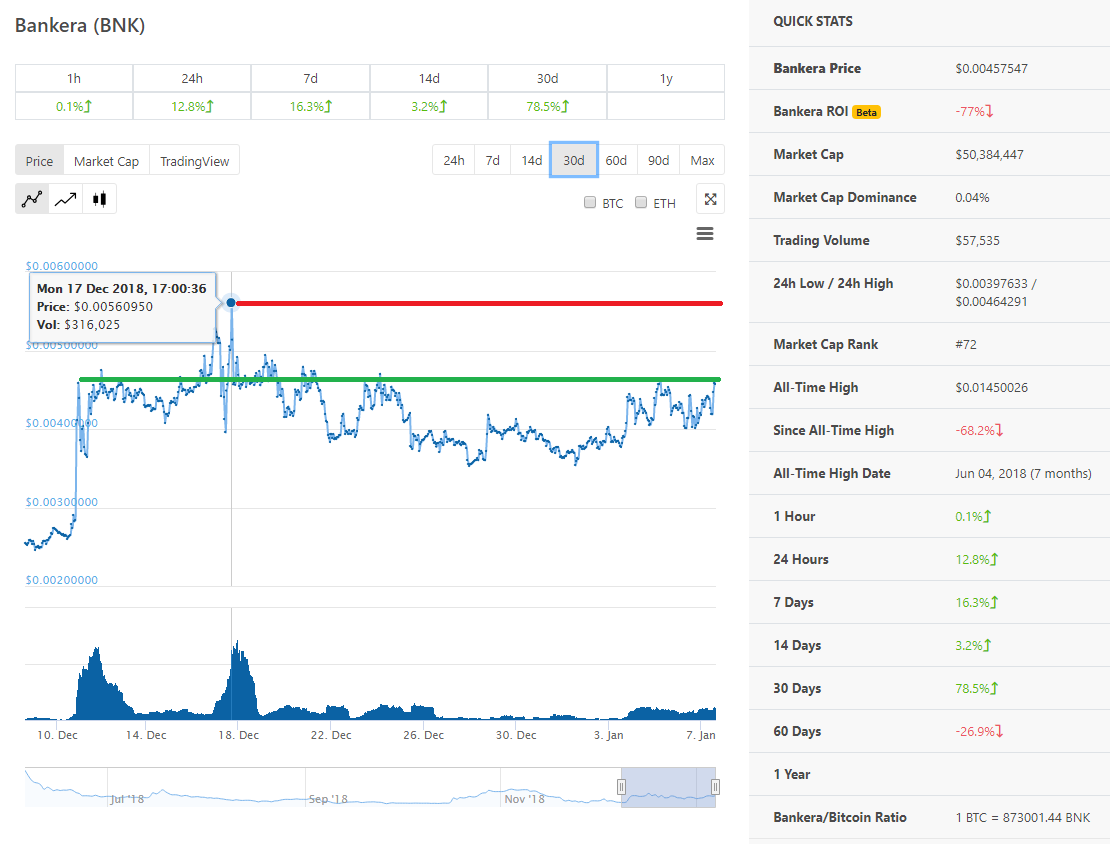Select the 24h chart range button
Viewport: 1110px width, 844px height.
coord(454,160)
